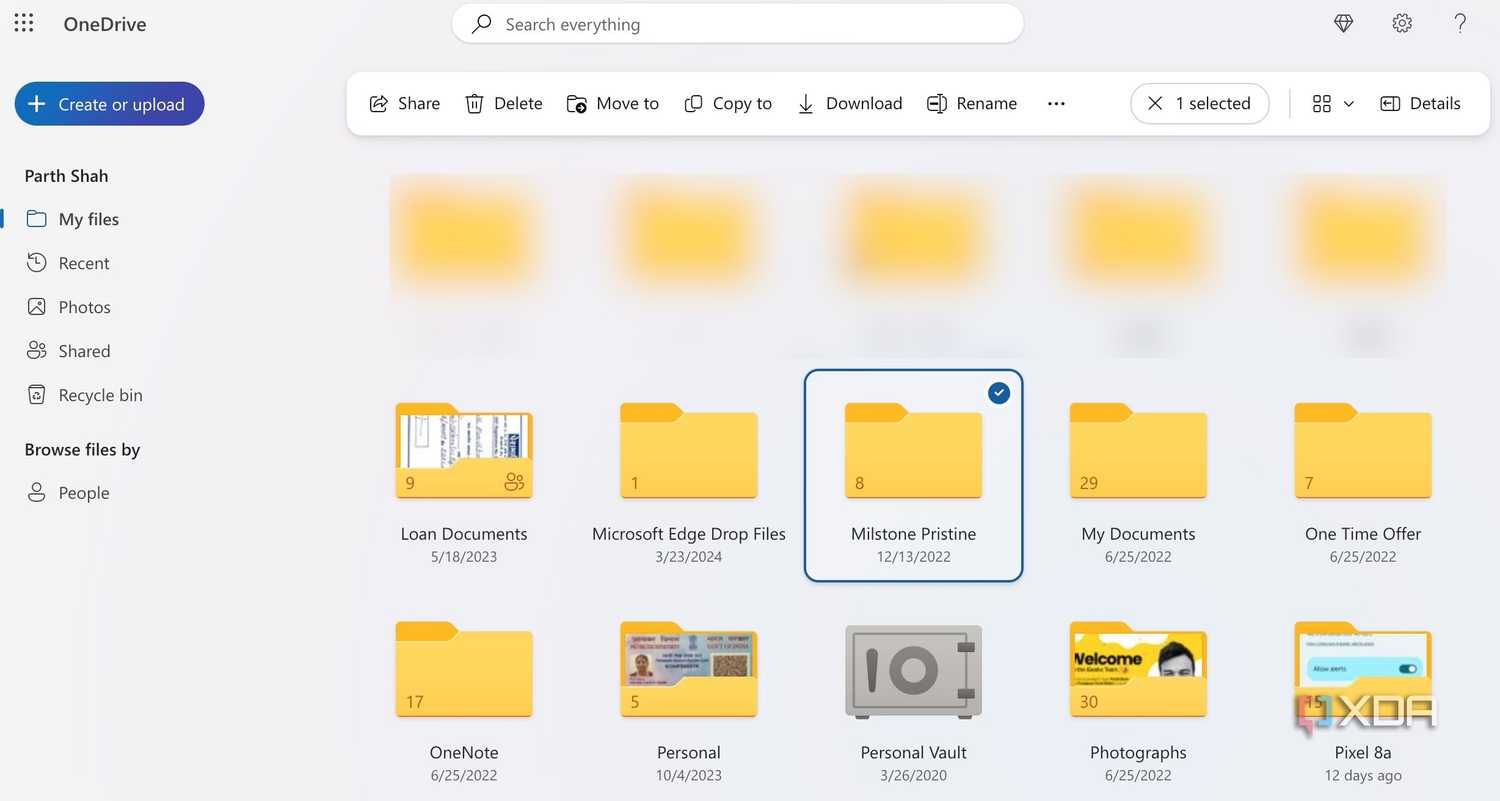Screen dimensions: 1500x801
Task: Click the My Documents name label
Action: point(1138,534)
